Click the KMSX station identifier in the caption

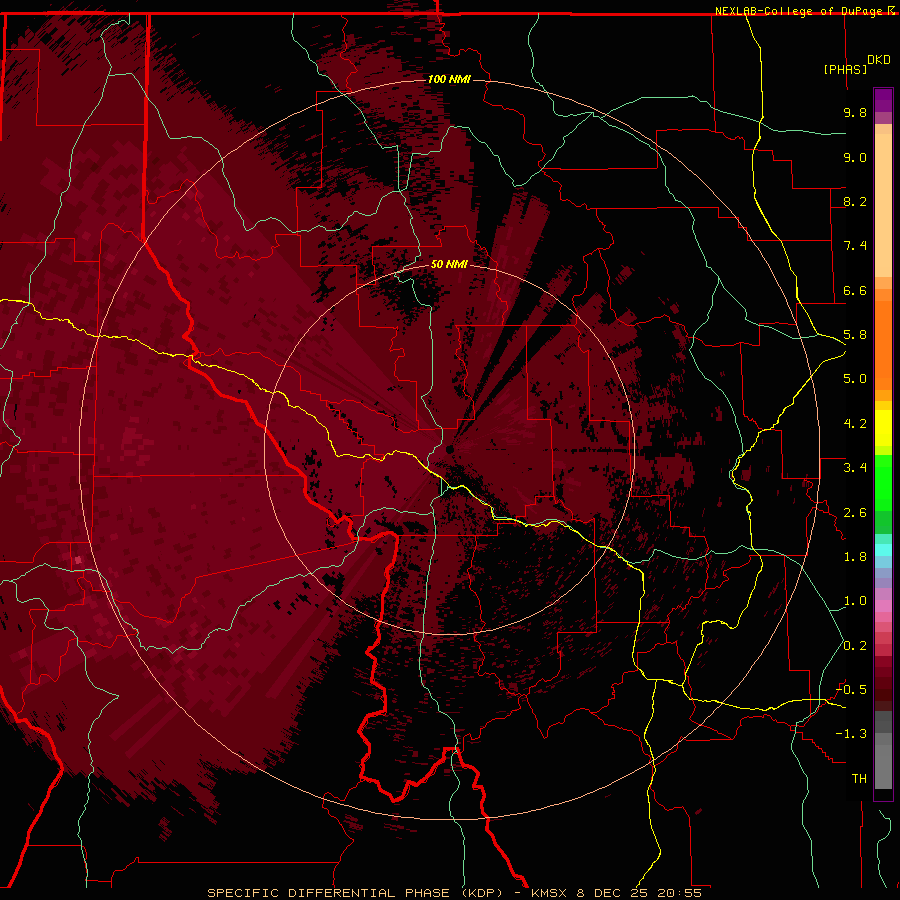pos(551,893)
